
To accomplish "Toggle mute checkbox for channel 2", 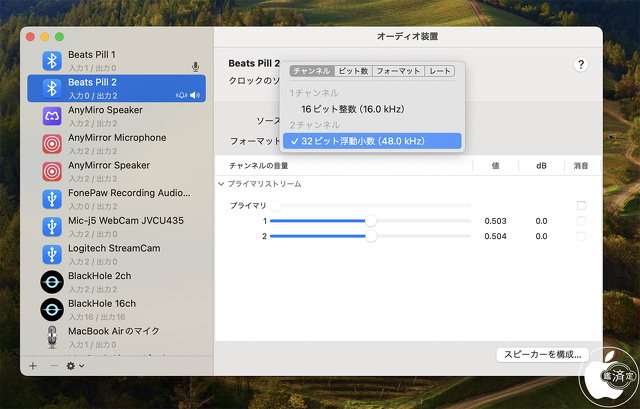I will pos(581,236).
